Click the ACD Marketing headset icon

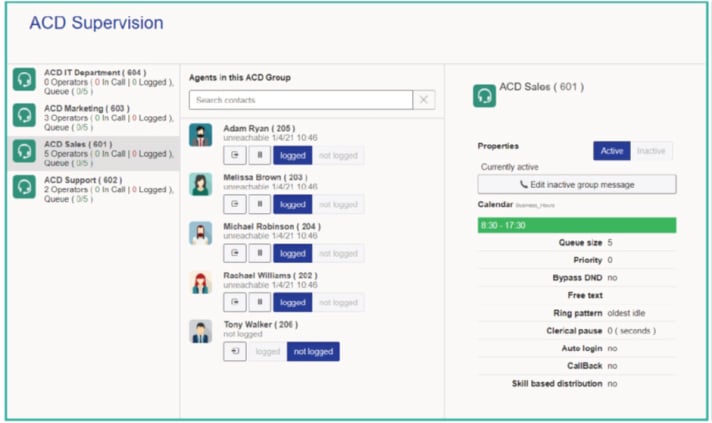24,116
